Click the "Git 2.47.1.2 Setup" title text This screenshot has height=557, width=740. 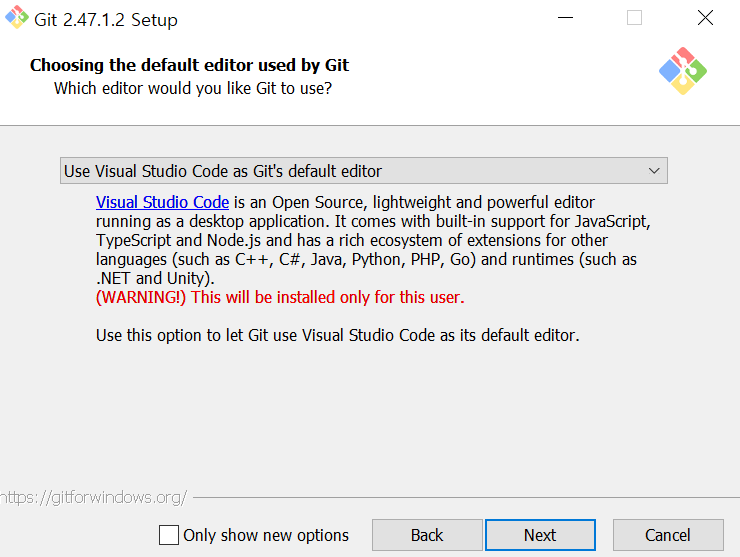(x=106, y=19)
